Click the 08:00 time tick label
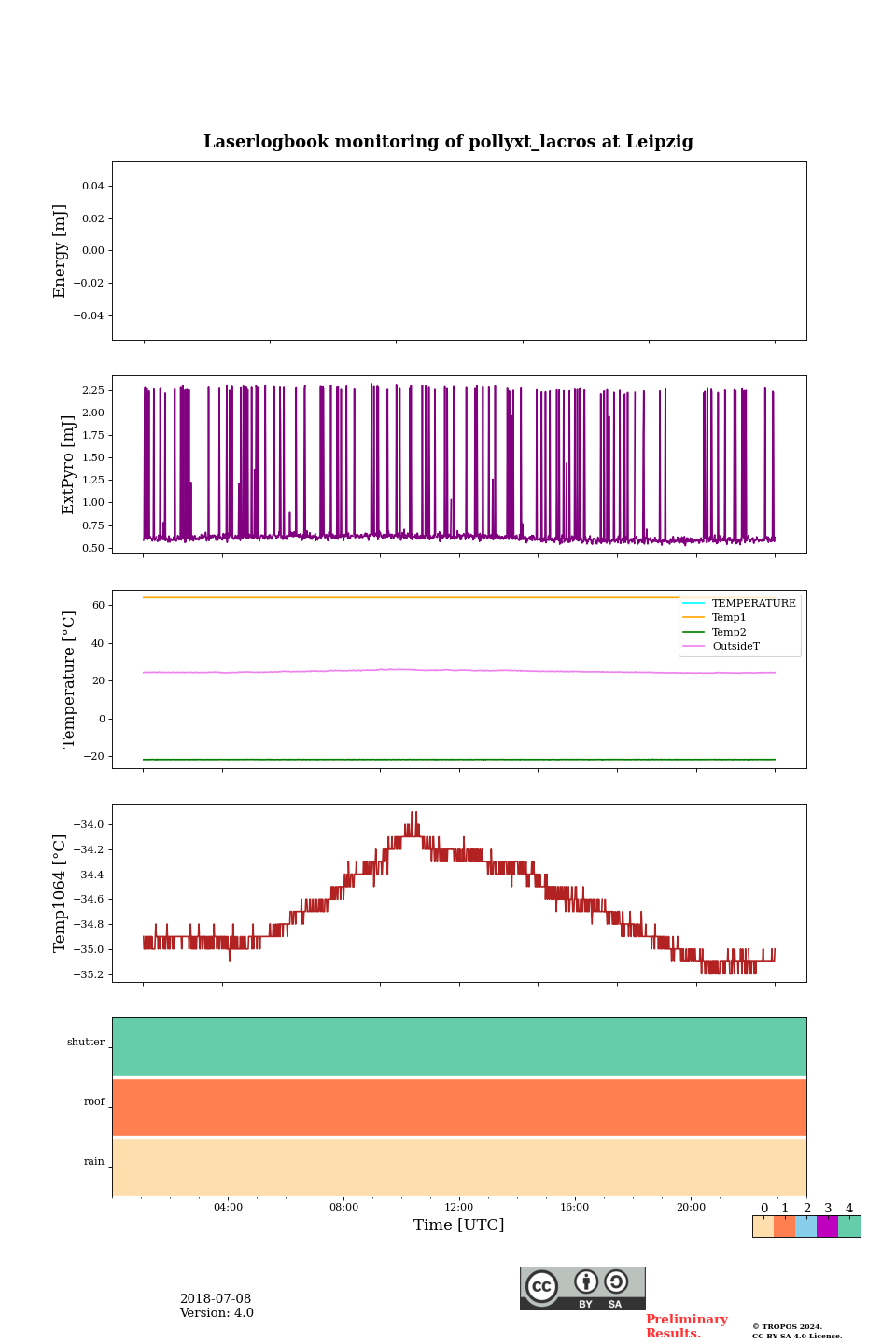This screenshot has width=896, height=1344. 343,1207
